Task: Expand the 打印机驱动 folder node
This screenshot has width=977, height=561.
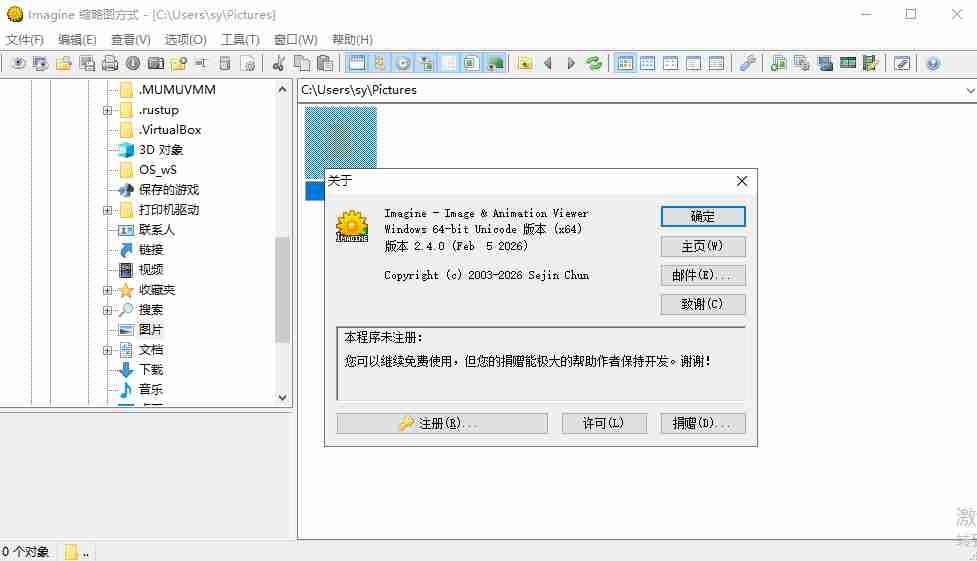Action: pos(107,210)
